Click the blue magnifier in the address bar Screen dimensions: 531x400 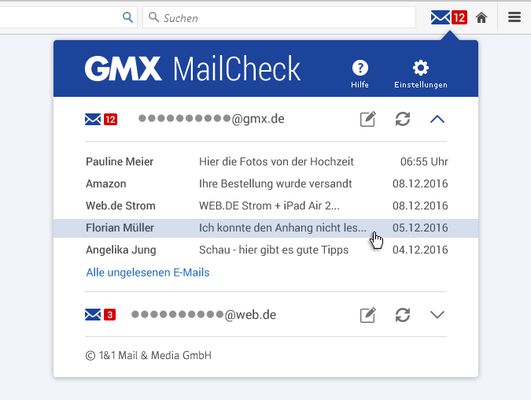(128, 17)
